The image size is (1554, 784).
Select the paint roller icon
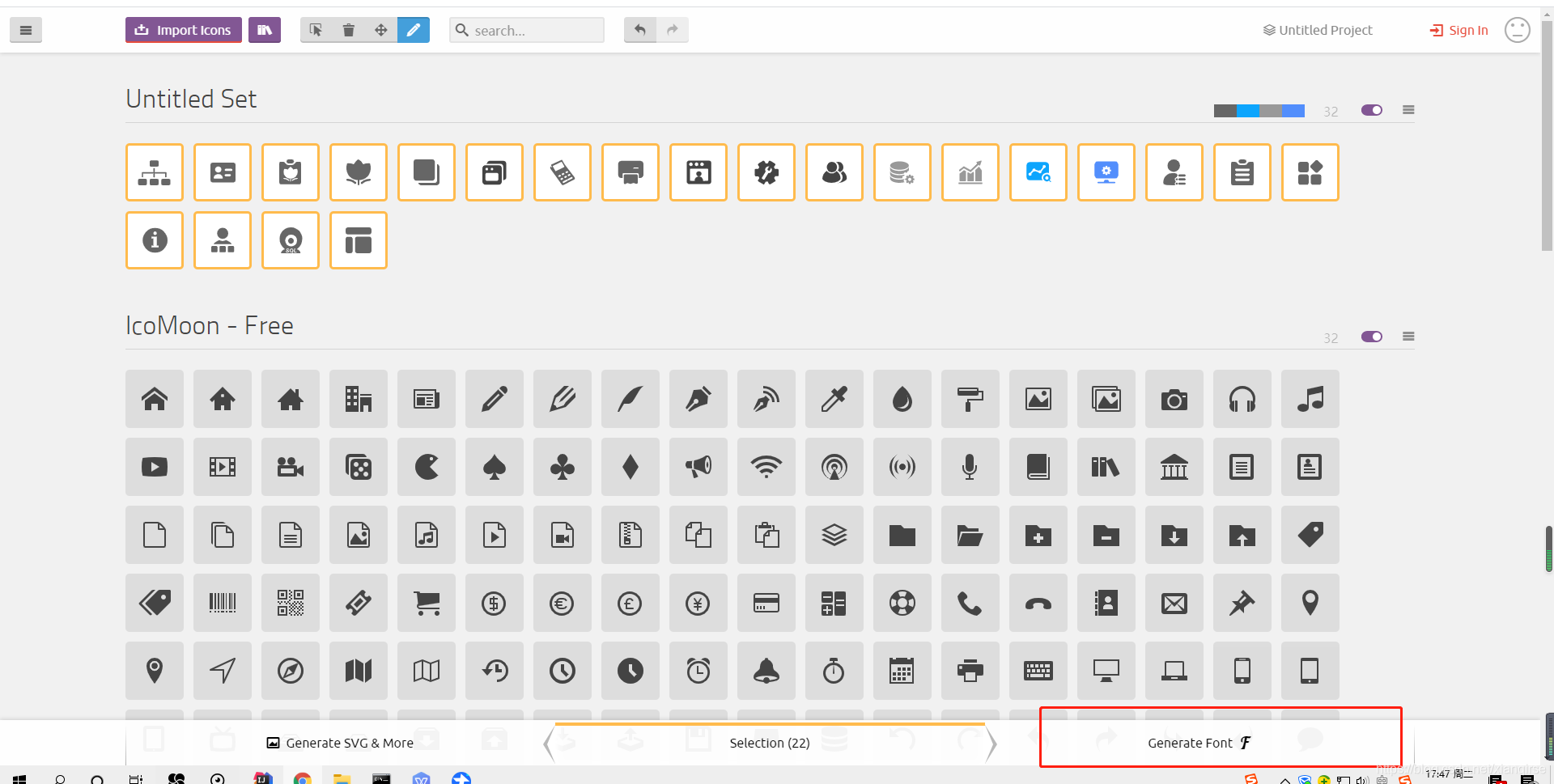pyautogui.click(x=970, y=399)
